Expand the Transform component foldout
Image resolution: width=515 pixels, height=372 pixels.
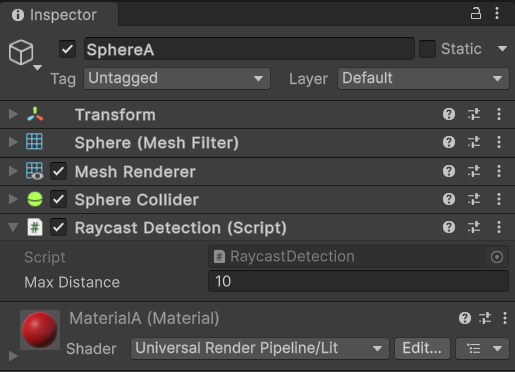[13, 114]
